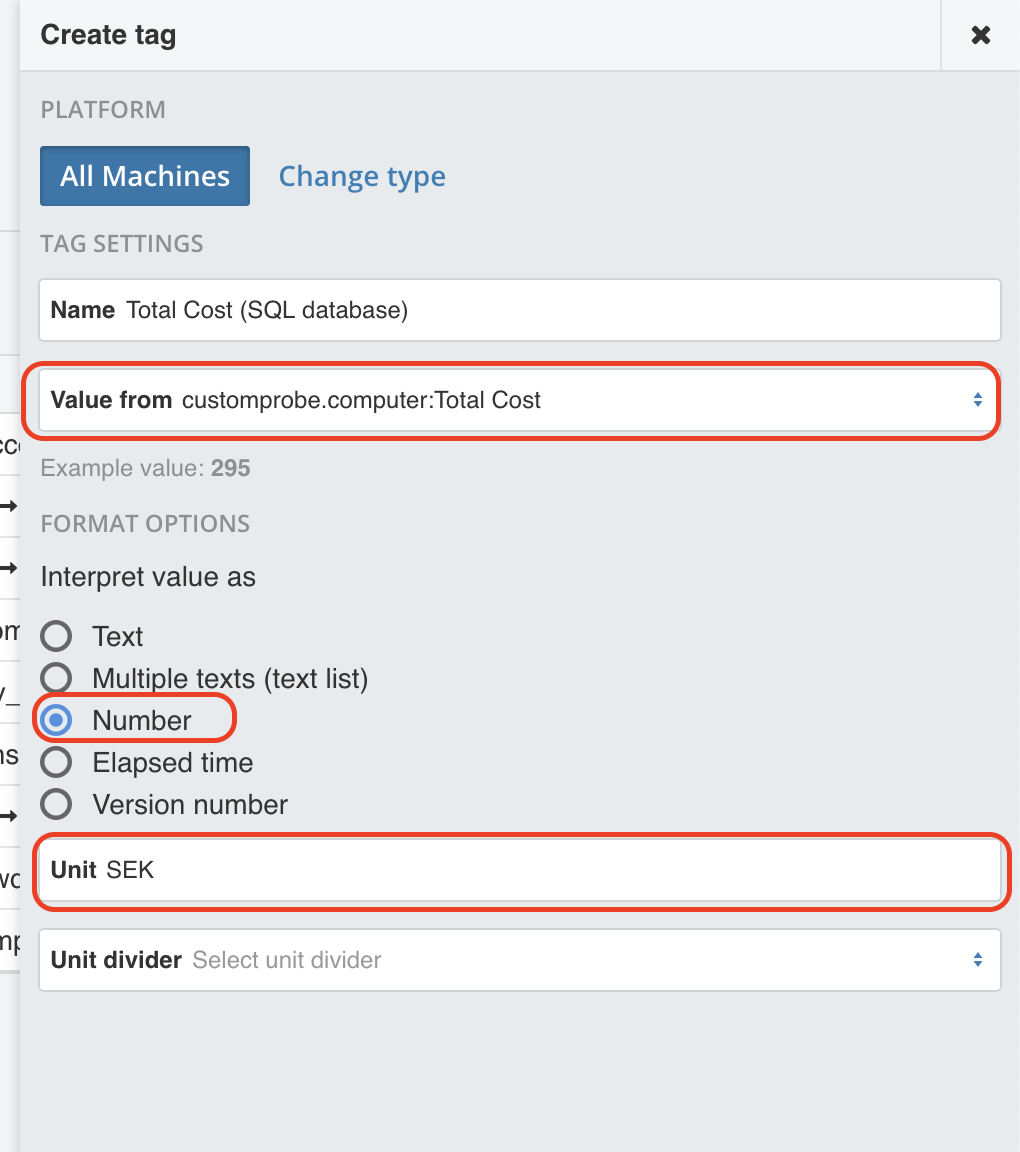This screenshot has width=1020, height=1152.
Task: Click the Unit divider dropdown arrows
Action: (977, 960)
